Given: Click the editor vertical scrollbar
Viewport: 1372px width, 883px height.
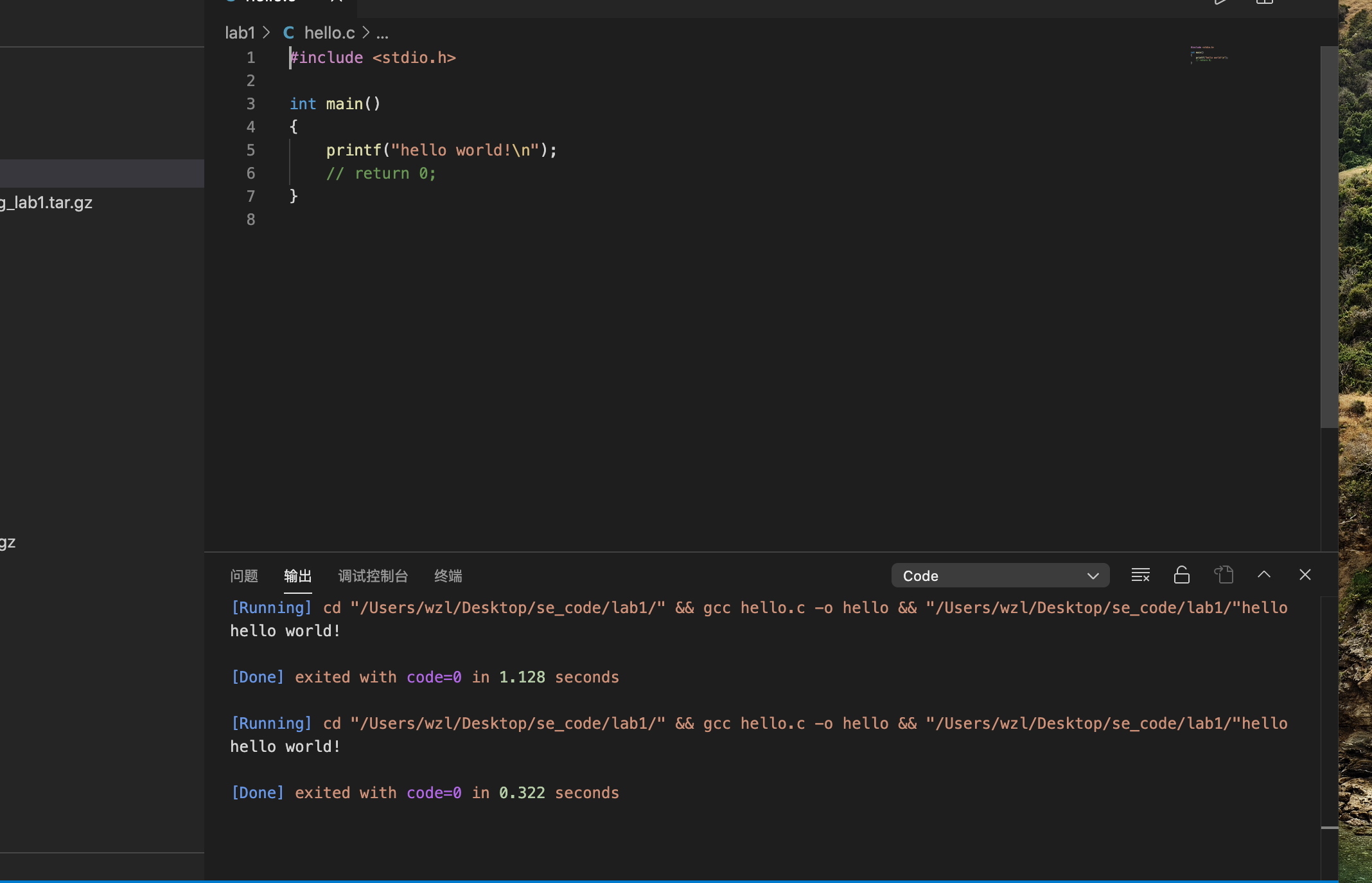Looking at the screenshot, I should [1328, 238].
